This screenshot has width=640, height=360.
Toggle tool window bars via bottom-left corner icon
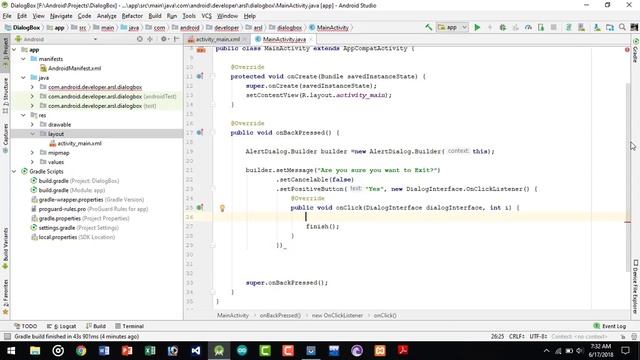7,337
